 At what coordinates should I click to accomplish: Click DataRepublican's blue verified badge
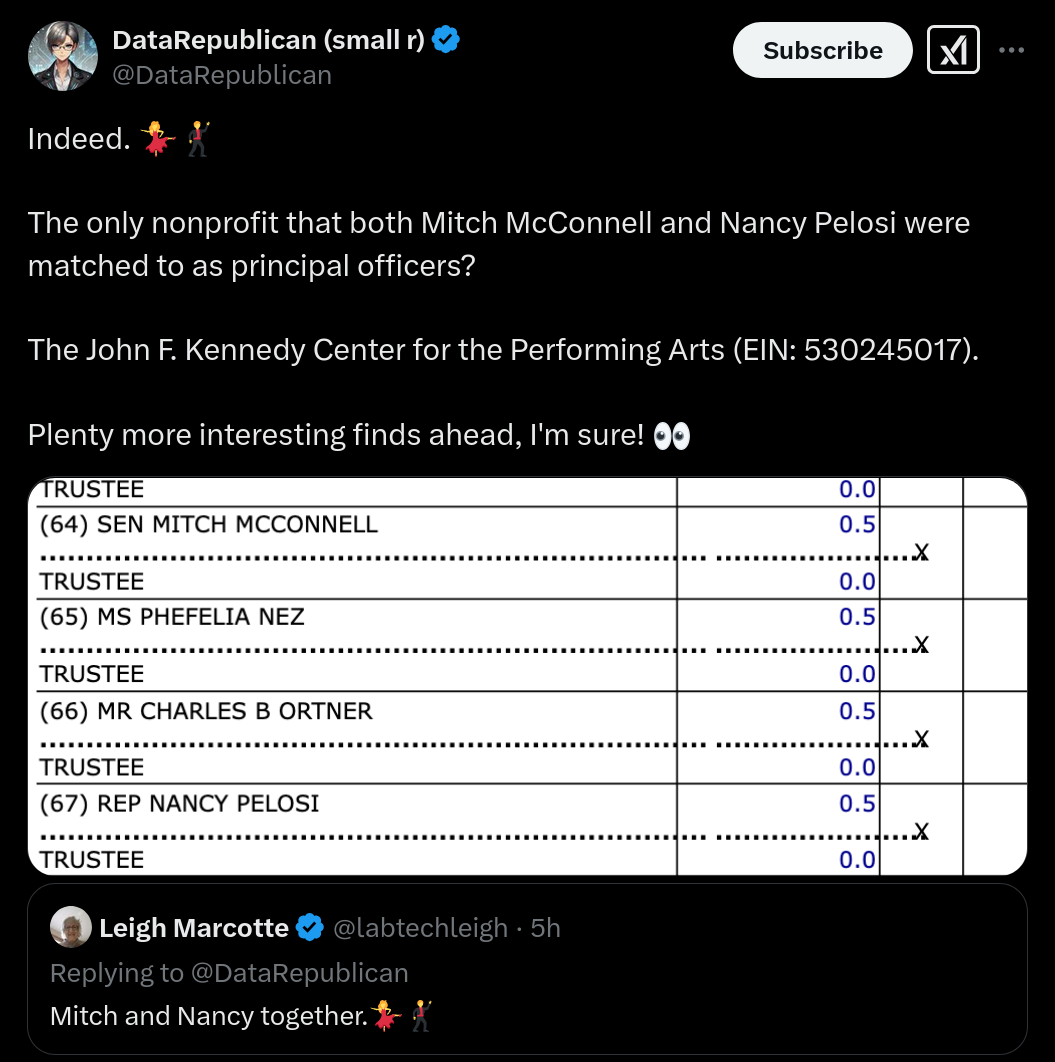pyautogui.click(x=446, y=40)
